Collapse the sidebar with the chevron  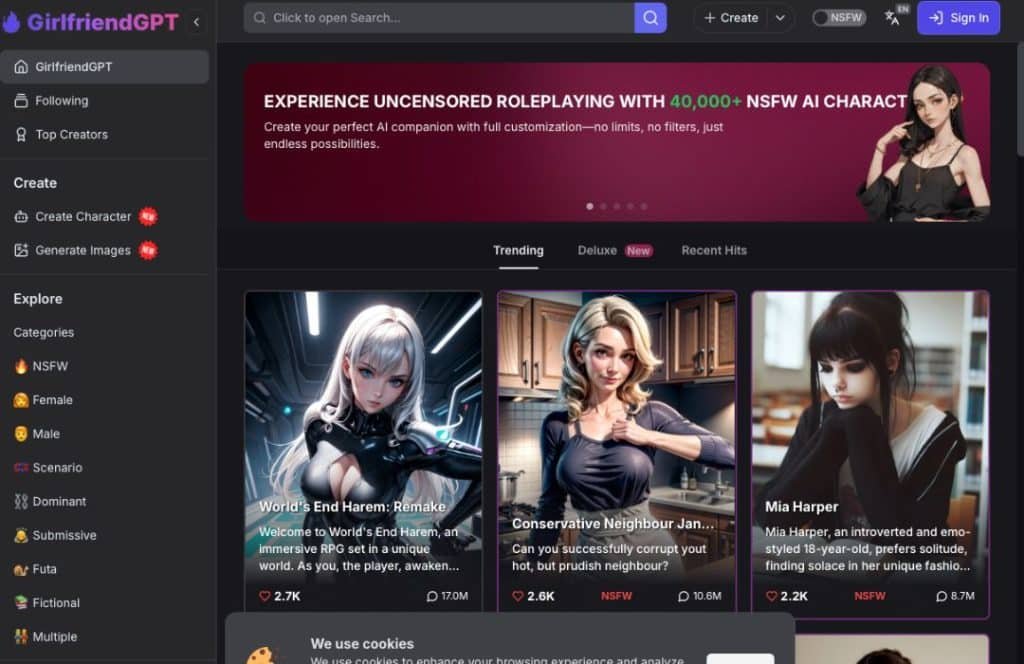click(196, 22)
